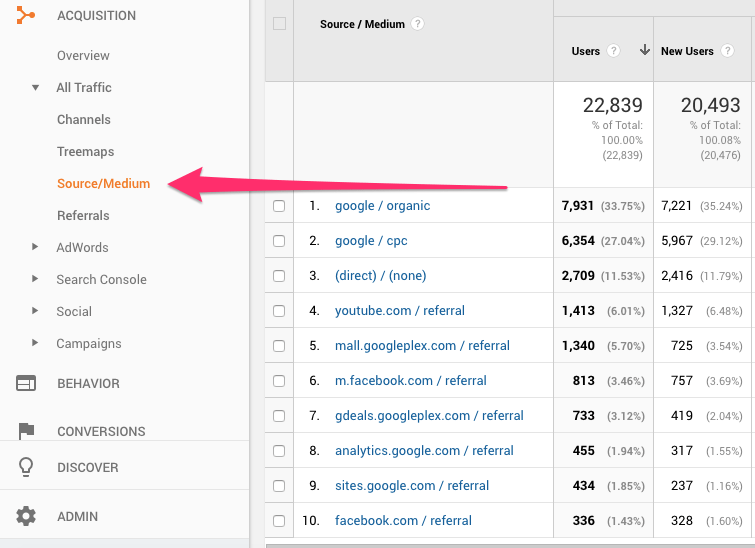Click the Conversions flag icon
The image size is (755, 548).
26,431
